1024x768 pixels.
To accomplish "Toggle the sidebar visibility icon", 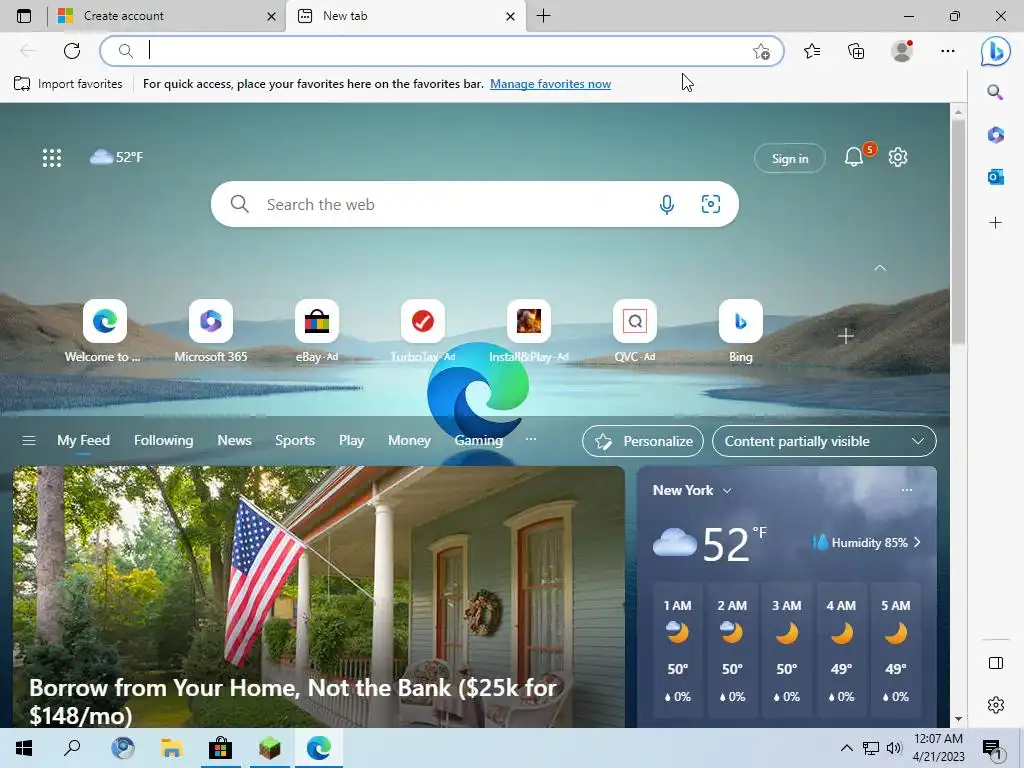I will pos(996,663).
